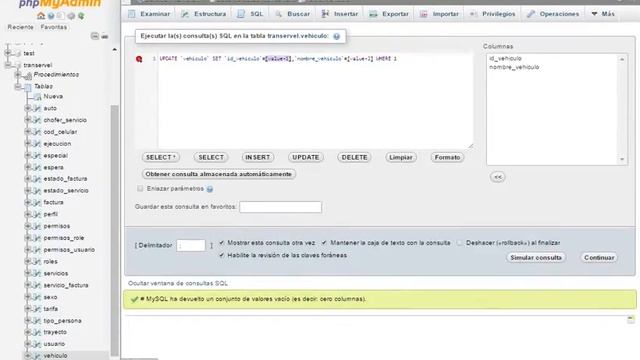Toggle the Enlazar parámetros checkbox
The image size is (640, 360).
[140, 189]
